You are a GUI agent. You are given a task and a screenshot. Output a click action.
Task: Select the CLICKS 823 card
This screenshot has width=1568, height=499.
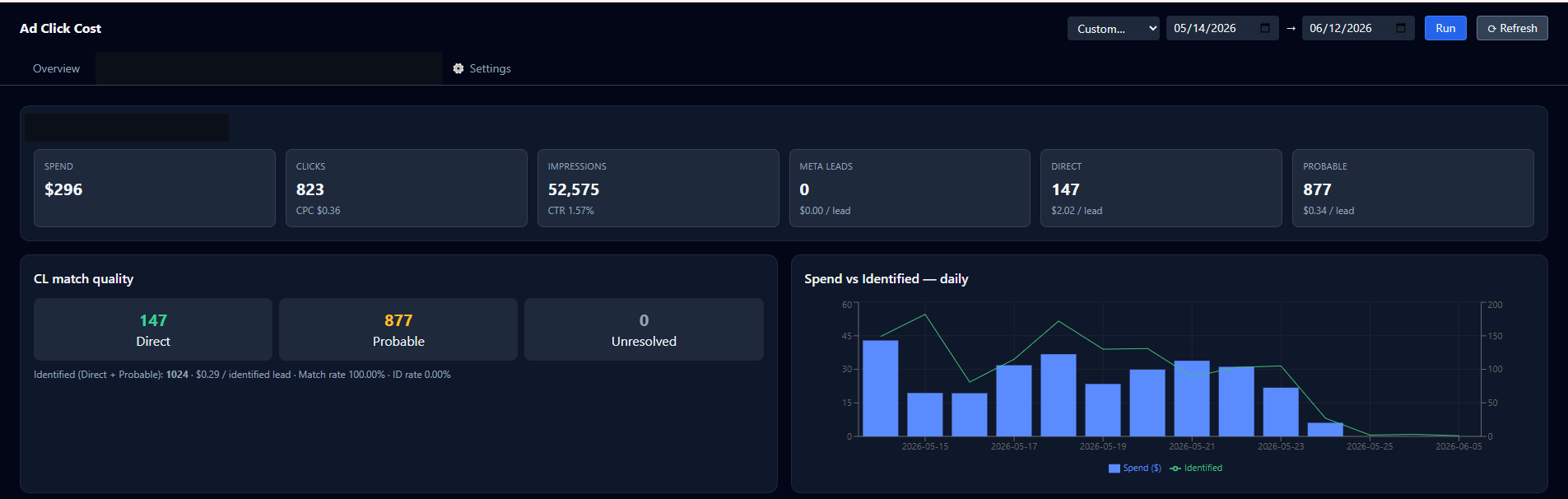406,188
